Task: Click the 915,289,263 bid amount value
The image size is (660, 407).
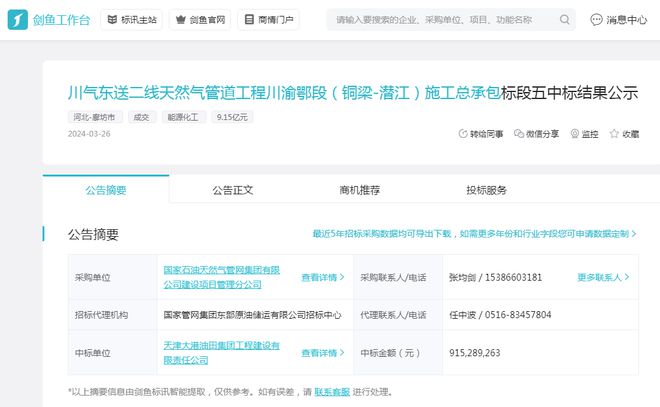Action: [474, 353]
